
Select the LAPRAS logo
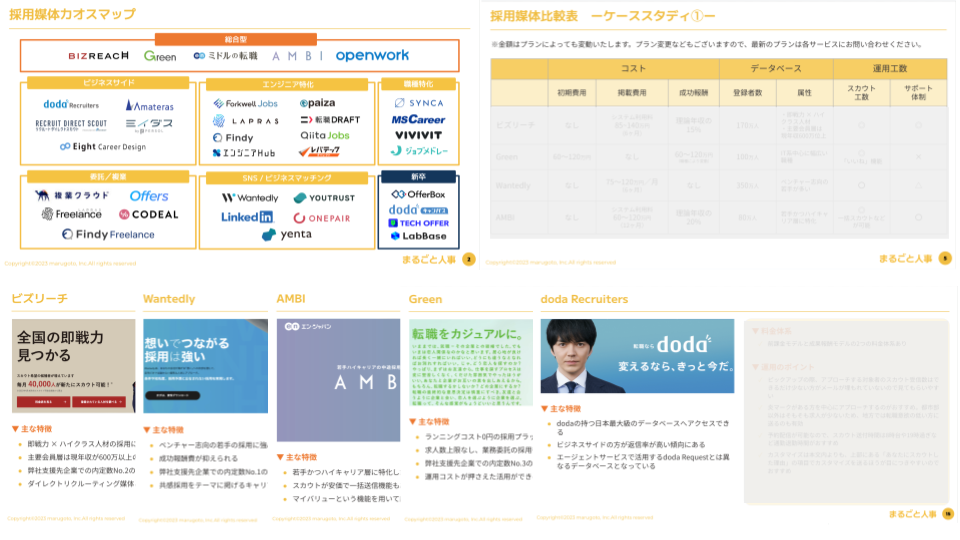(x=246, y=121)
